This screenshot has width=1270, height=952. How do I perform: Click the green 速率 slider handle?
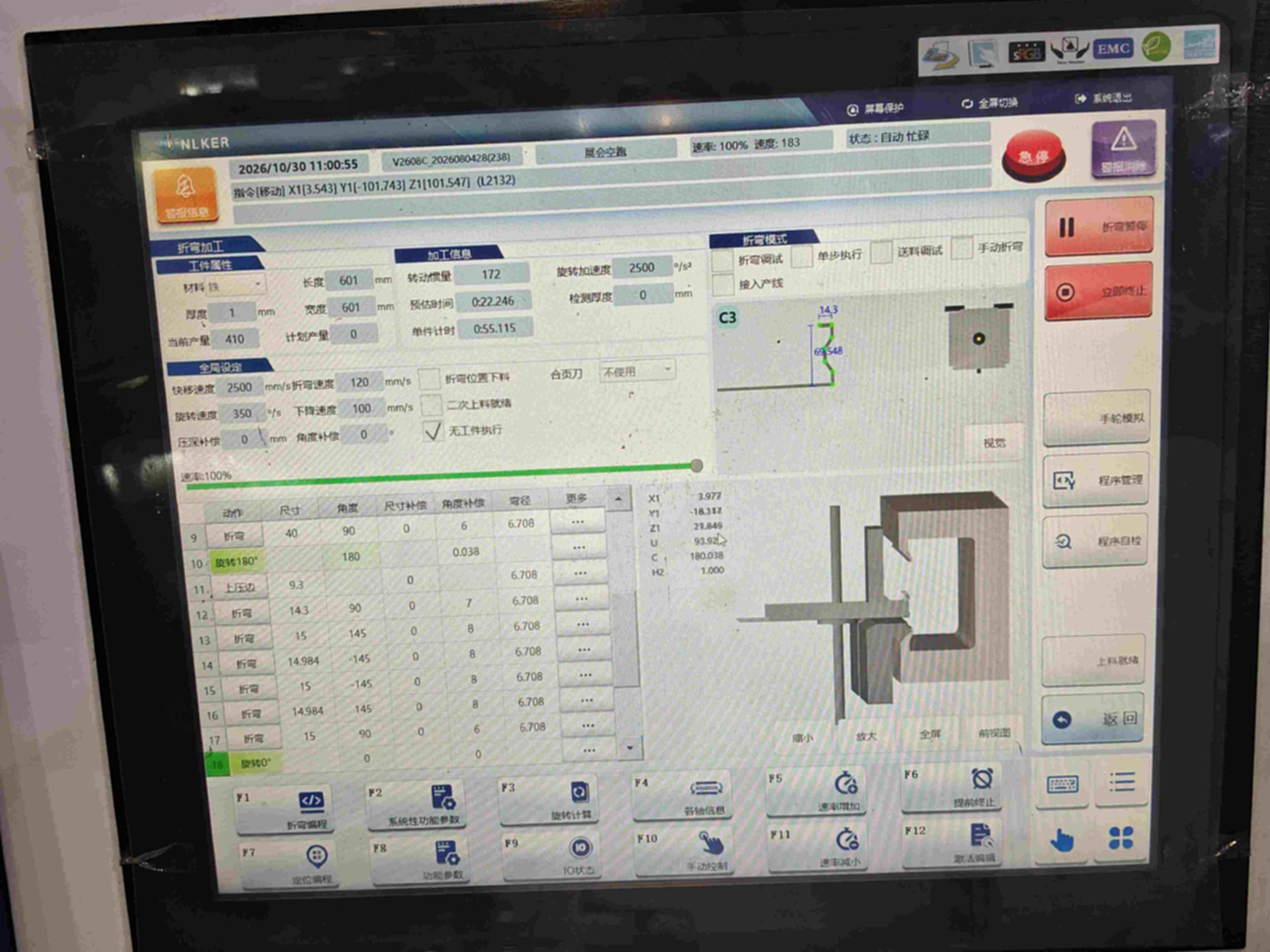tap(697, 465)
